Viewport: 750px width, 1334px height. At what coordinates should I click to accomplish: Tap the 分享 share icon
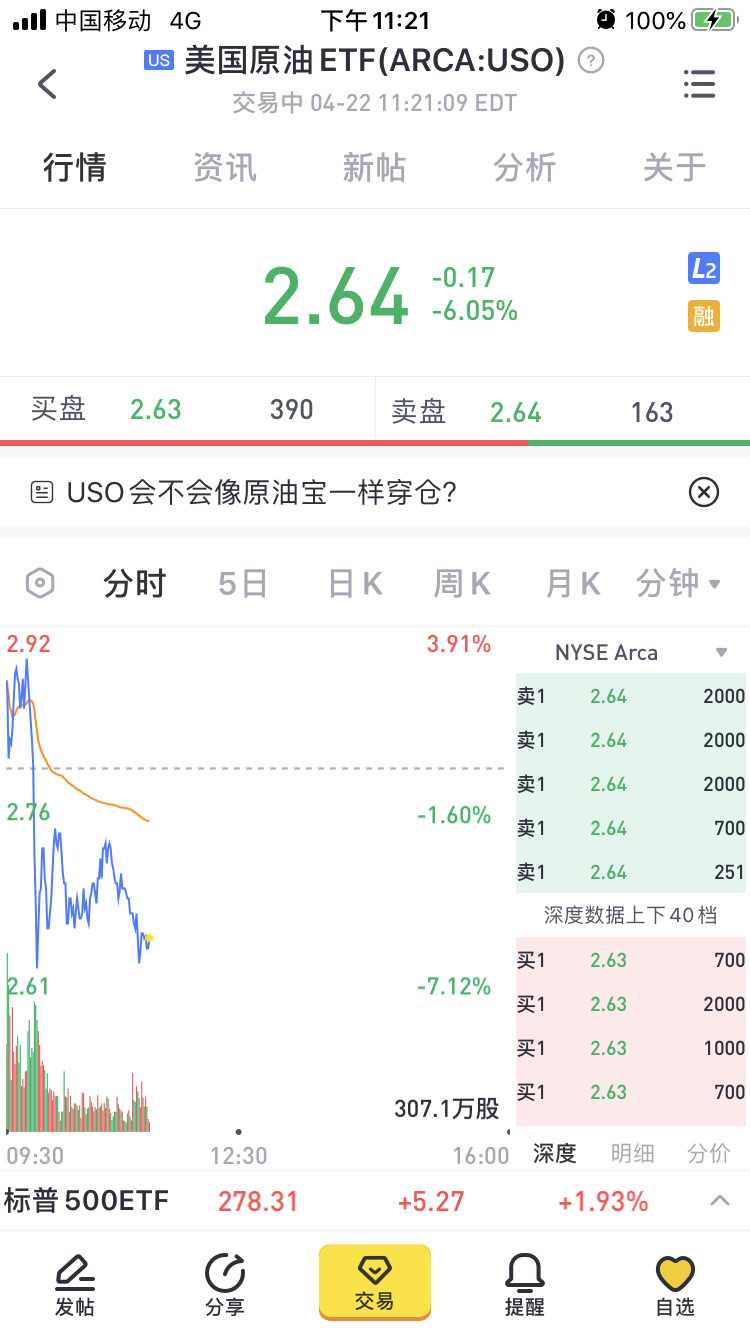click(224, 1284)
